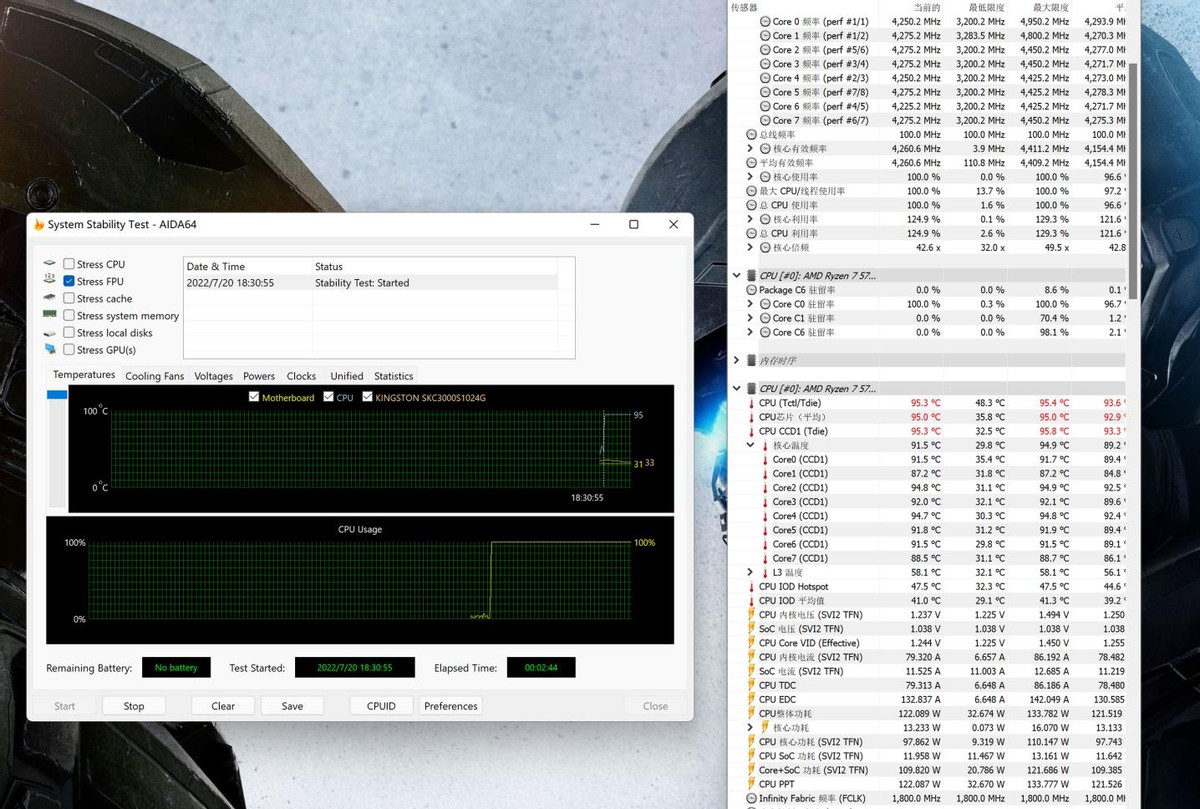Uncheck the KINGSTON SKC3000S1024G legend checkbox
Screen dimensions: 1200x809
pos(368,395)
